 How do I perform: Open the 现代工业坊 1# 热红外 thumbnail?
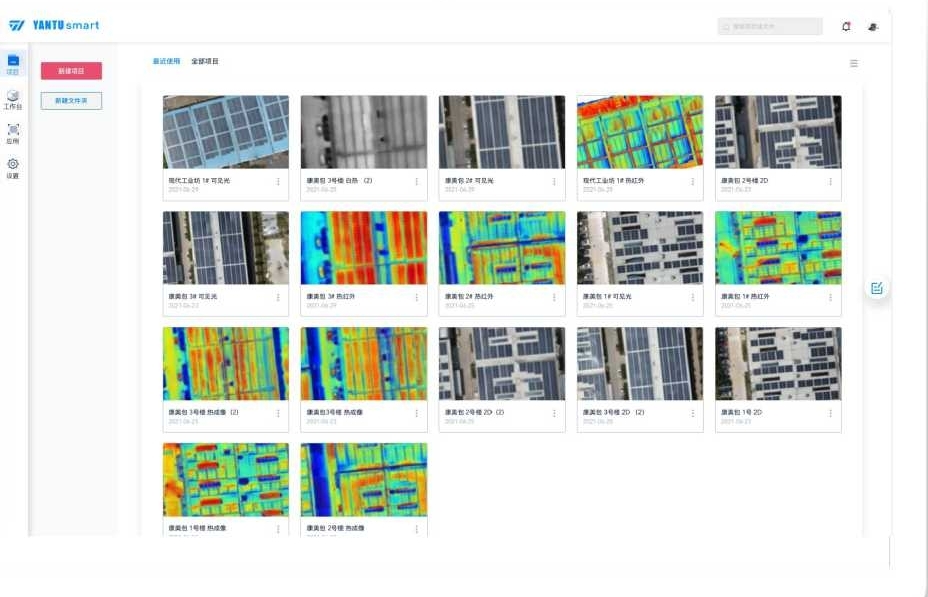click(640, 132)
